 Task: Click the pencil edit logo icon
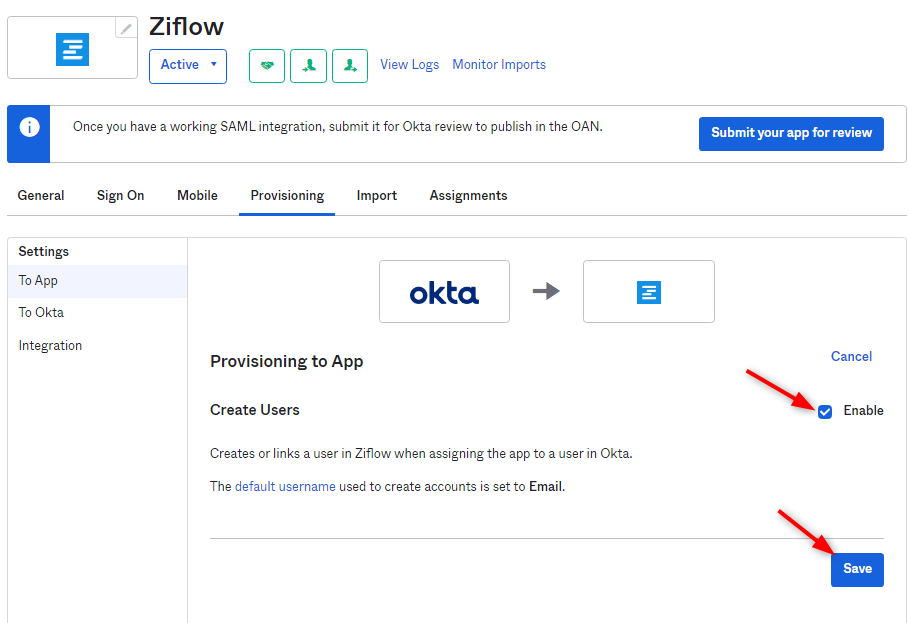coord(125,29)
